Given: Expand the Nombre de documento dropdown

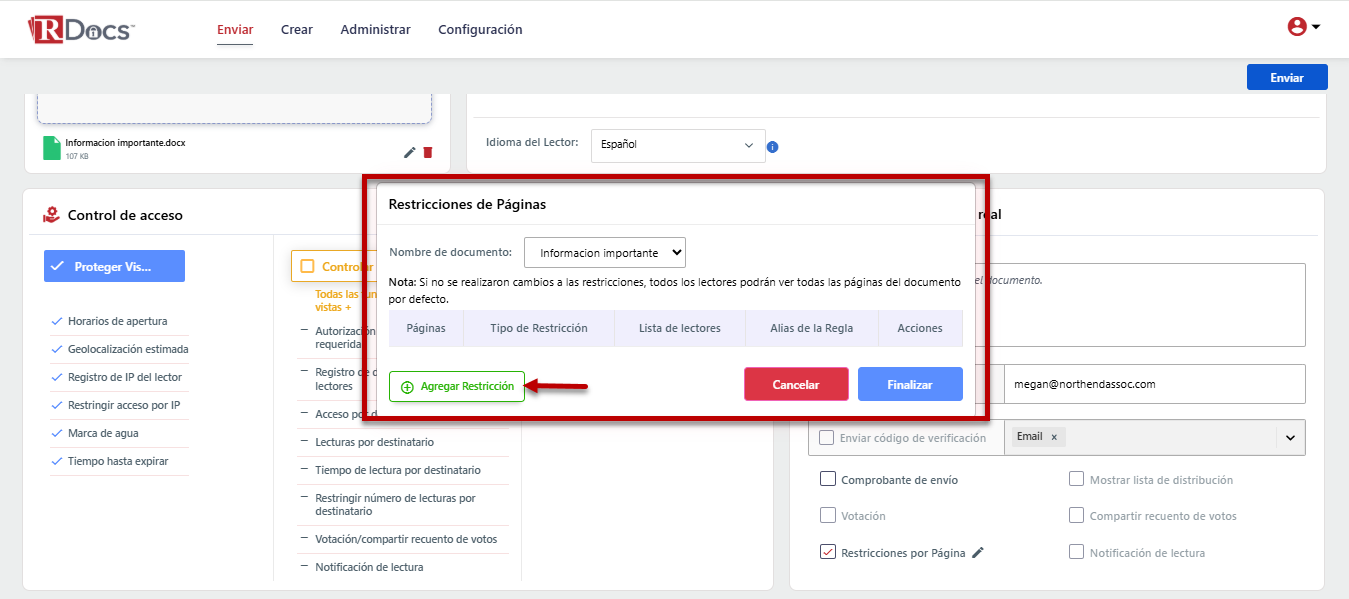Looking at the screenshot, I should (605, 253).
